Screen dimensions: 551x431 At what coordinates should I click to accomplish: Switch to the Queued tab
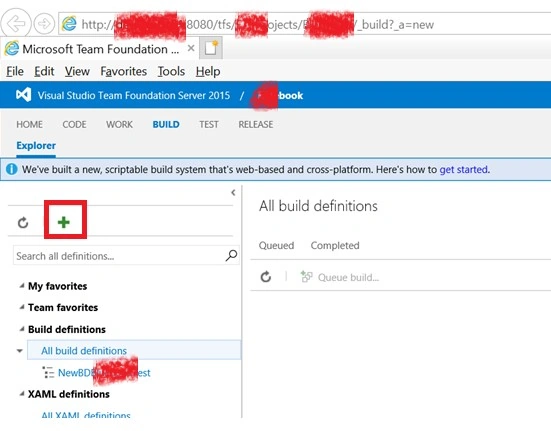[276, 245]
